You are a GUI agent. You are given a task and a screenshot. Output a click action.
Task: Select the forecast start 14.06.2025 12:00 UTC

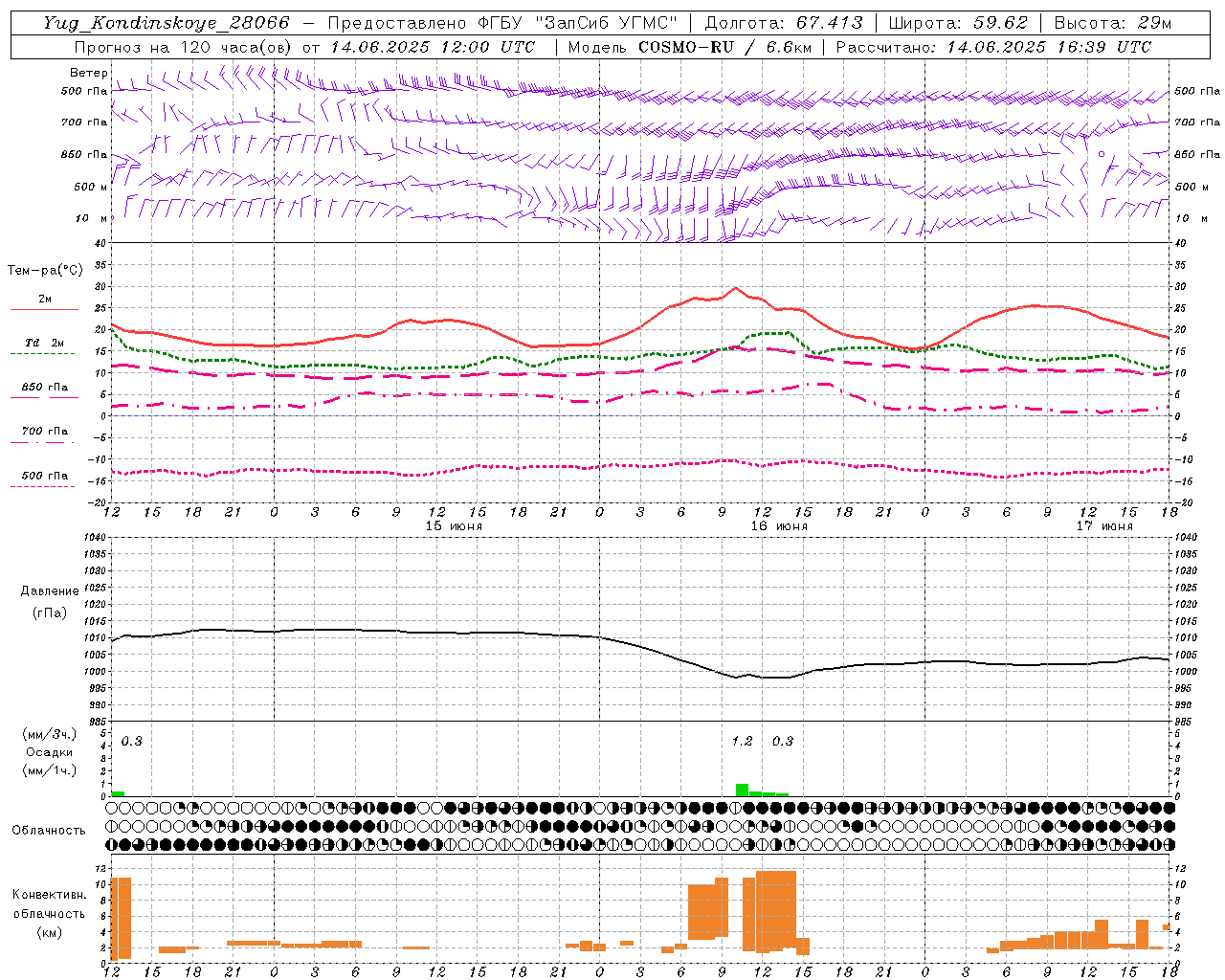[433, 47]
